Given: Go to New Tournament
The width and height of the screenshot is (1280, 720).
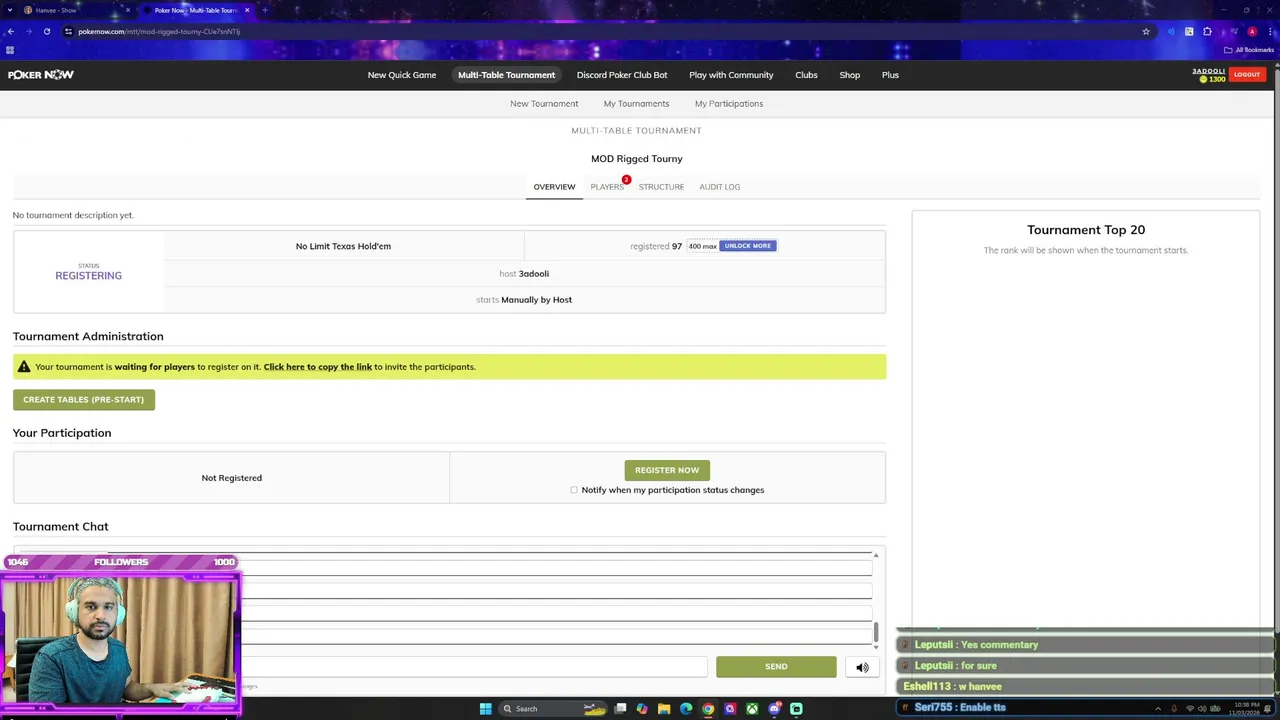Looking at the screenshot, I should point(544,104).
